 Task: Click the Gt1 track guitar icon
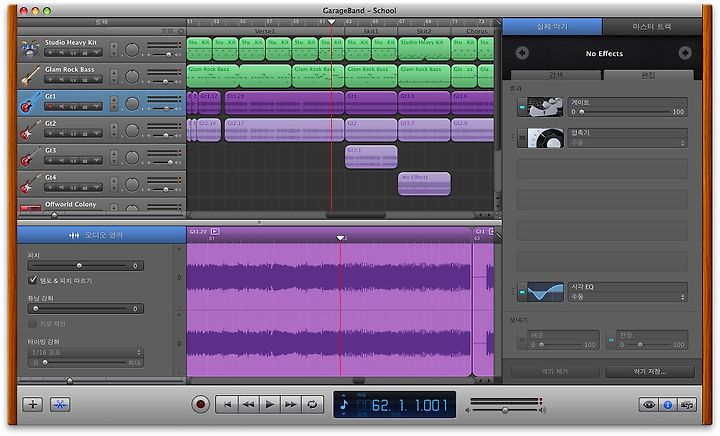tap(30, 103)
